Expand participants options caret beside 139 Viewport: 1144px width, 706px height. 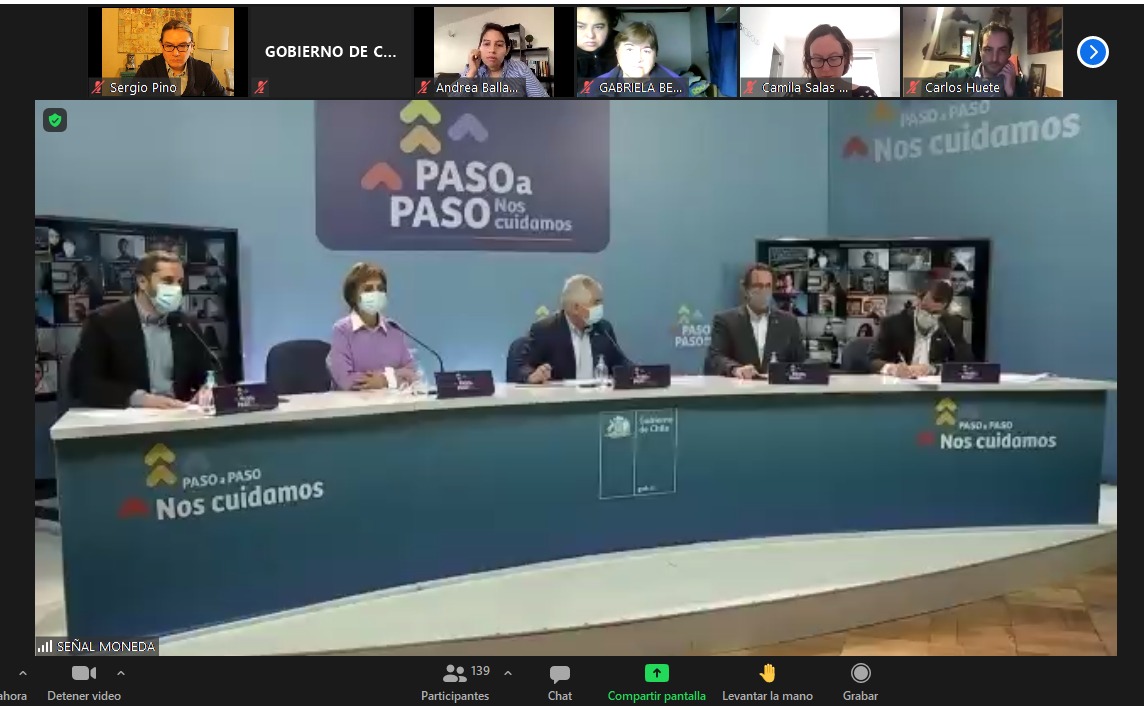point(508,673)
